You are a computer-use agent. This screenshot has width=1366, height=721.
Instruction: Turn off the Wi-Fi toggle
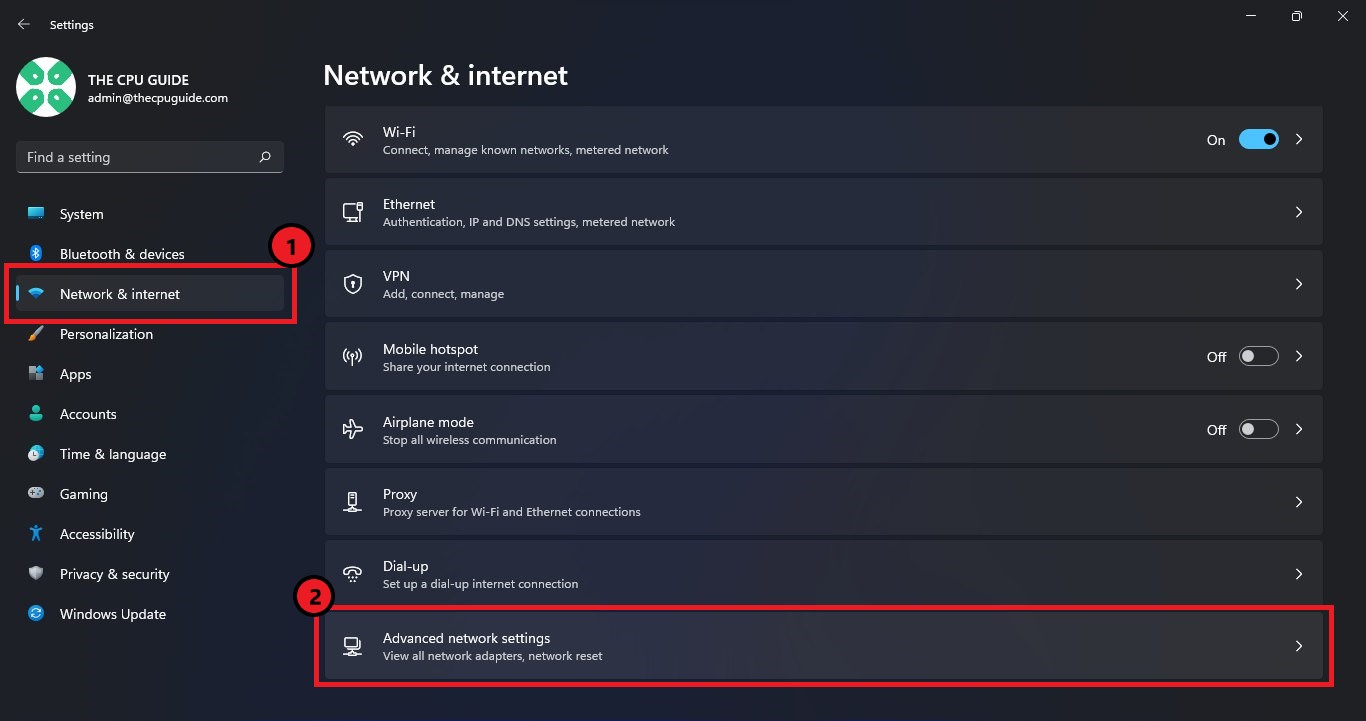(x=1258, y=140)
